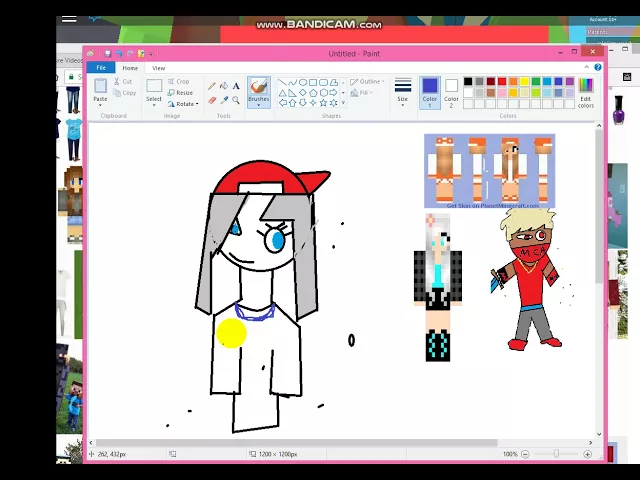Viewport: 640px width, 480px height.
Task: Choose the Oval shape
Action: click(x=303, y=82)
